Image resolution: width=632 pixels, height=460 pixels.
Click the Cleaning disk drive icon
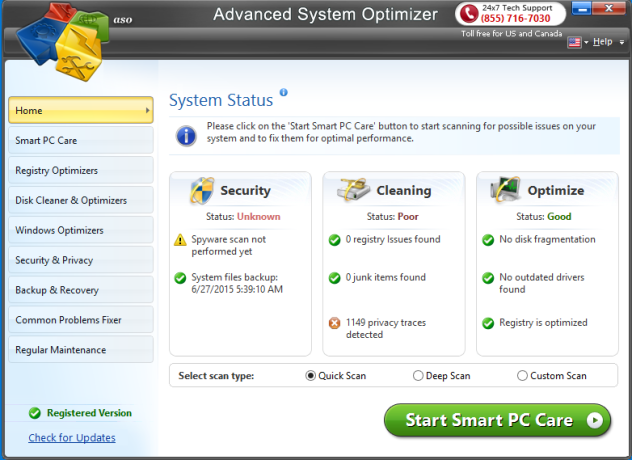(353, 190)
